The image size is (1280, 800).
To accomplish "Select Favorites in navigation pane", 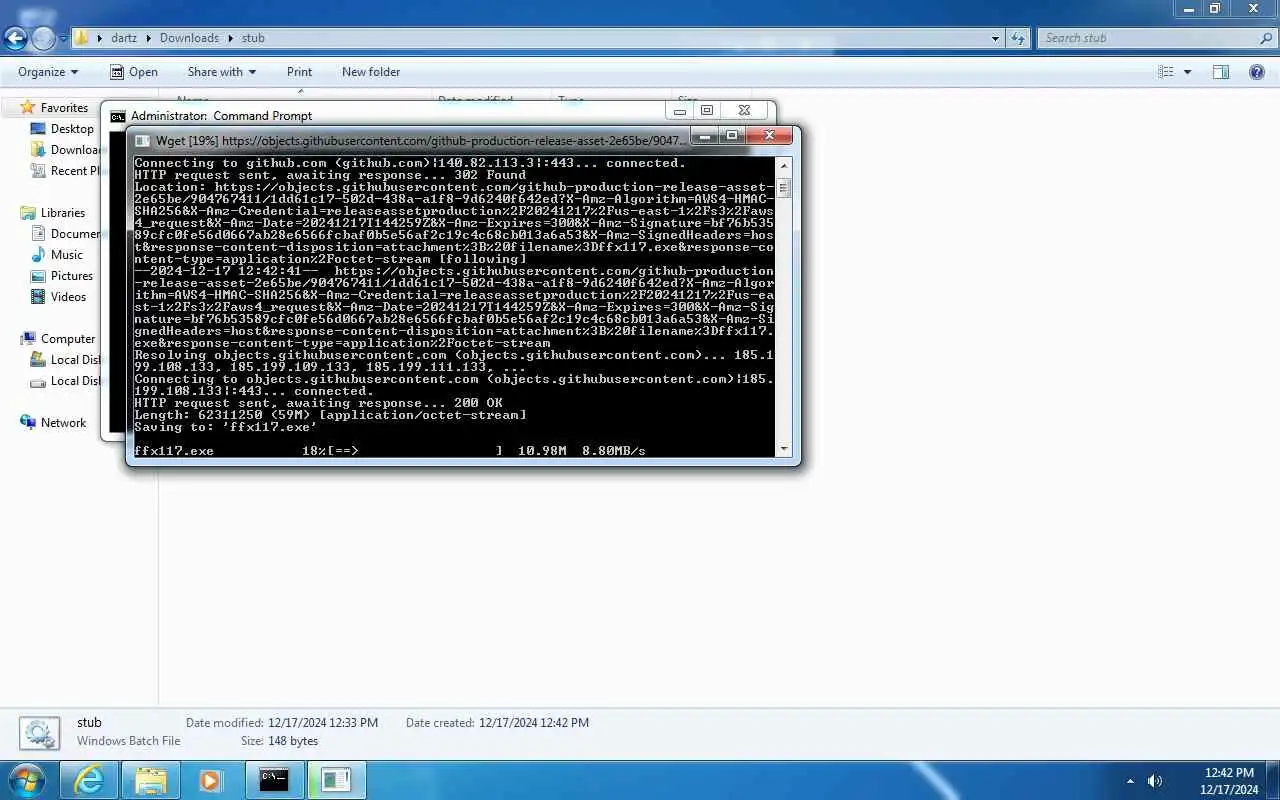I will pyautogui.click(x=64, y=108).
